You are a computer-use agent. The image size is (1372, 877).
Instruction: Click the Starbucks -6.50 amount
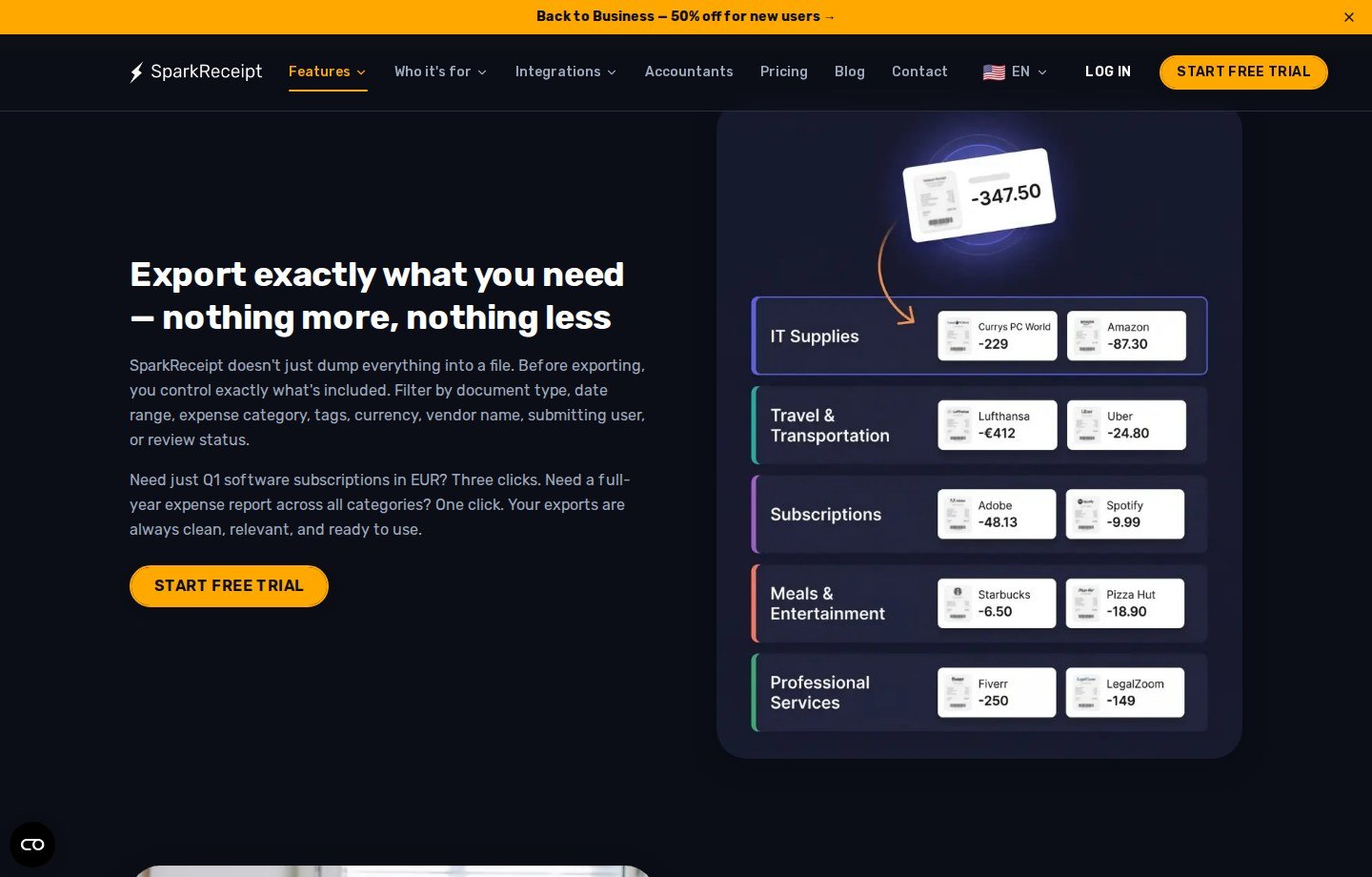[995, 612]
